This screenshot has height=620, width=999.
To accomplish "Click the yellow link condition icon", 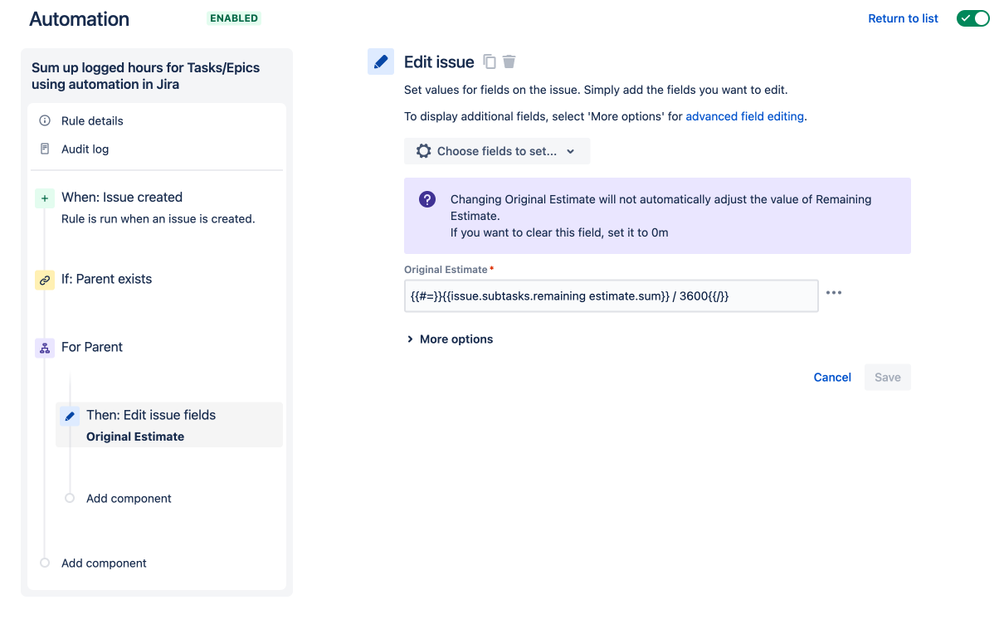I will coord(45,280).
